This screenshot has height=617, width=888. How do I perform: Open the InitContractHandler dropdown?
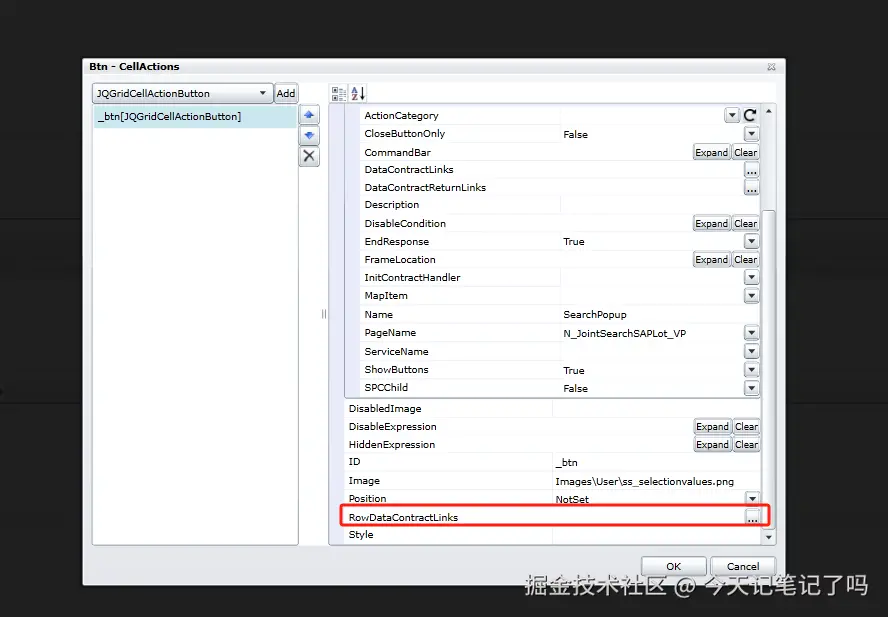click(752, 278)
